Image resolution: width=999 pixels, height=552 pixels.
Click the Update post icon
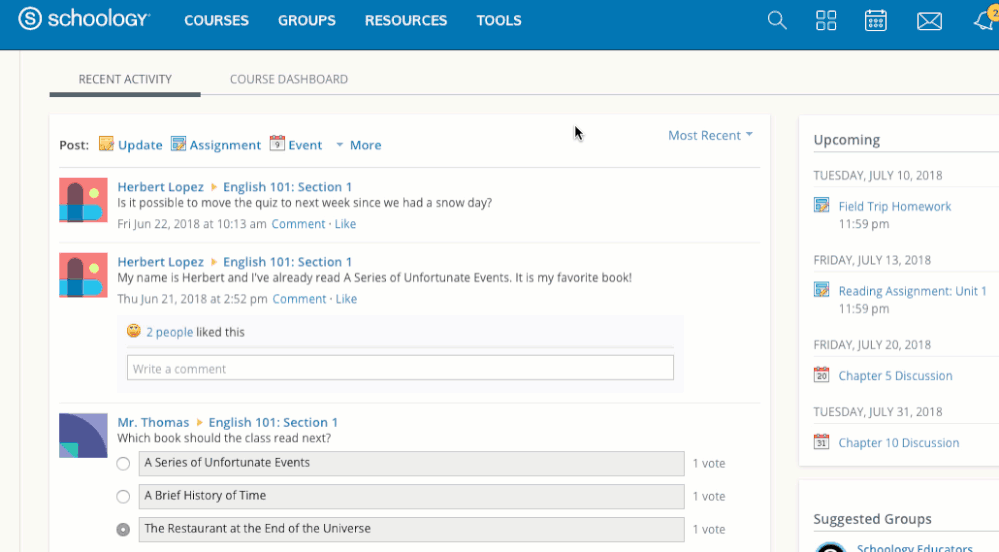point(106,143)
